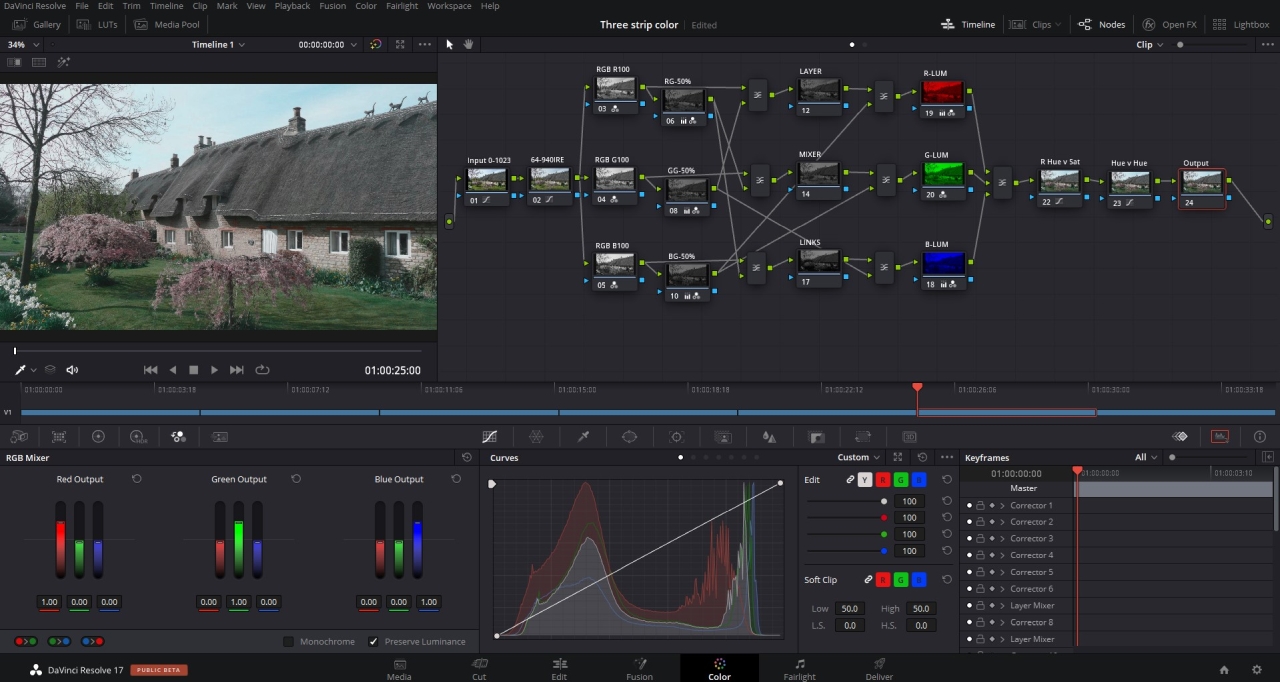
Task: Open the Tracker palette
Action: (676, 437)
